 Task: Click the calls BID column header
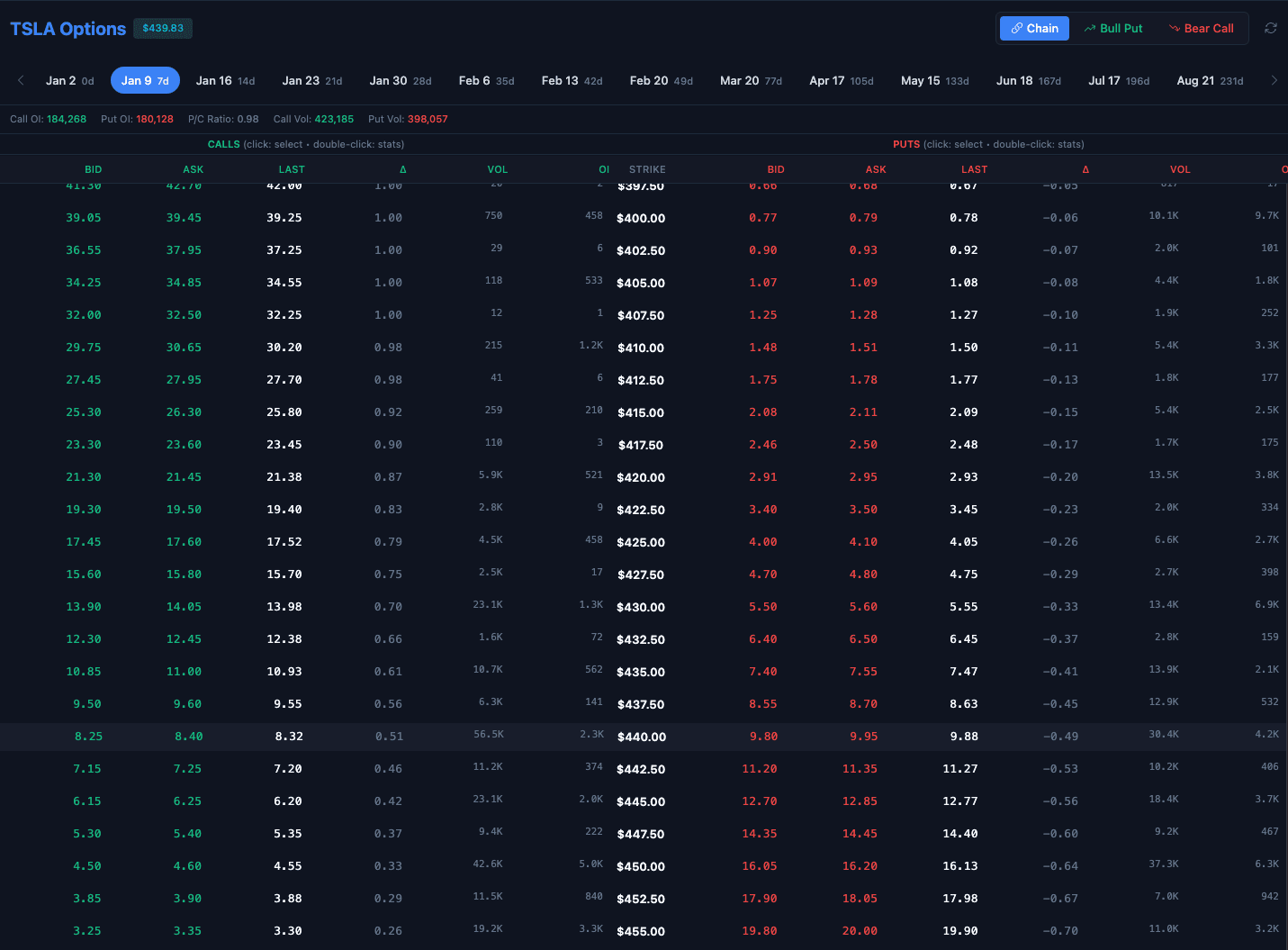point(94,169)
